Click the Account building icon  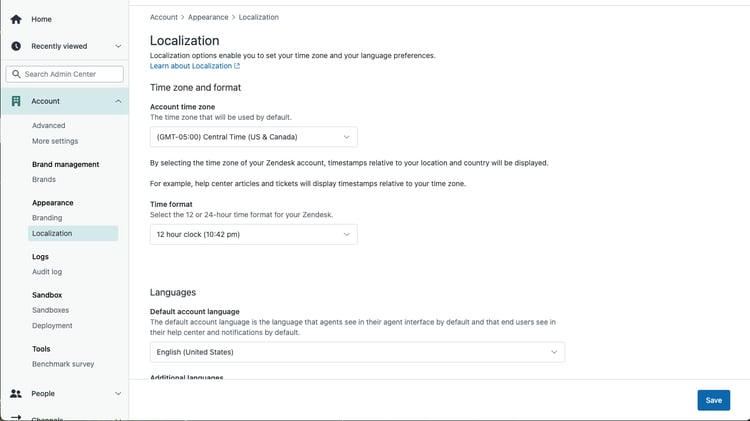tap(16, 101)
